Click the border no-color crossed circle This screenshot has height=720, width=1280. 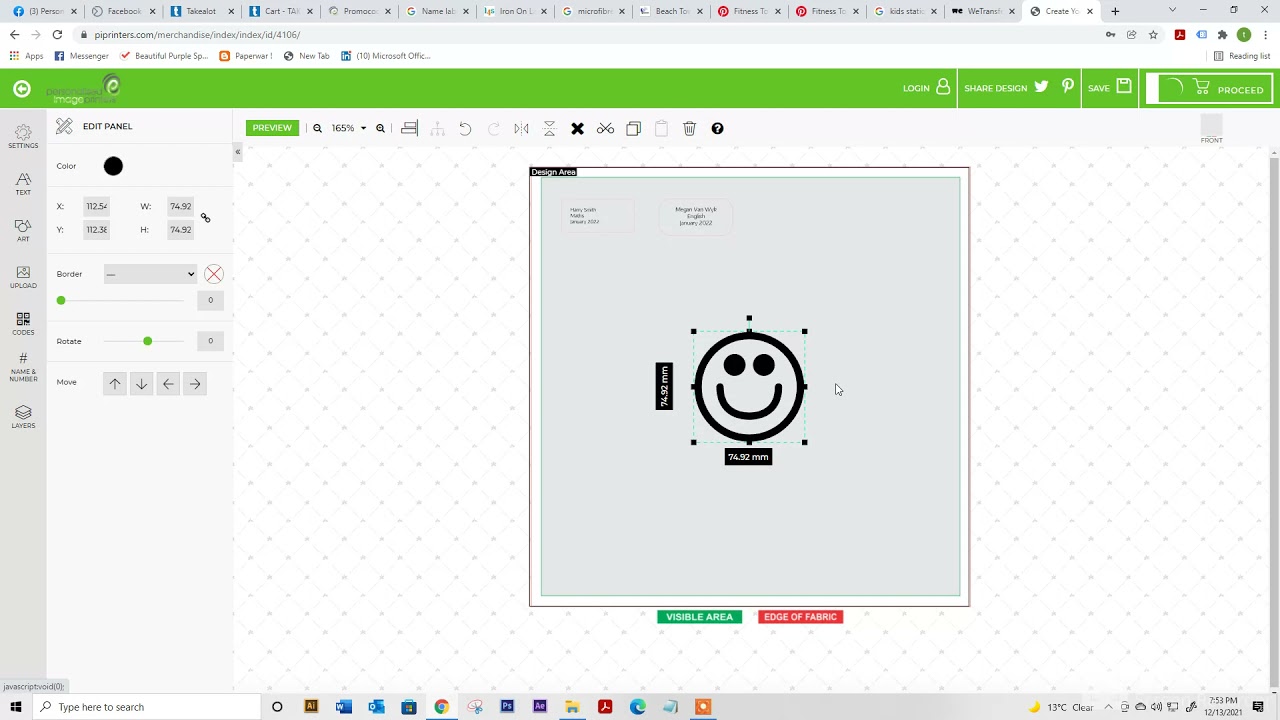tap(214, 274)
